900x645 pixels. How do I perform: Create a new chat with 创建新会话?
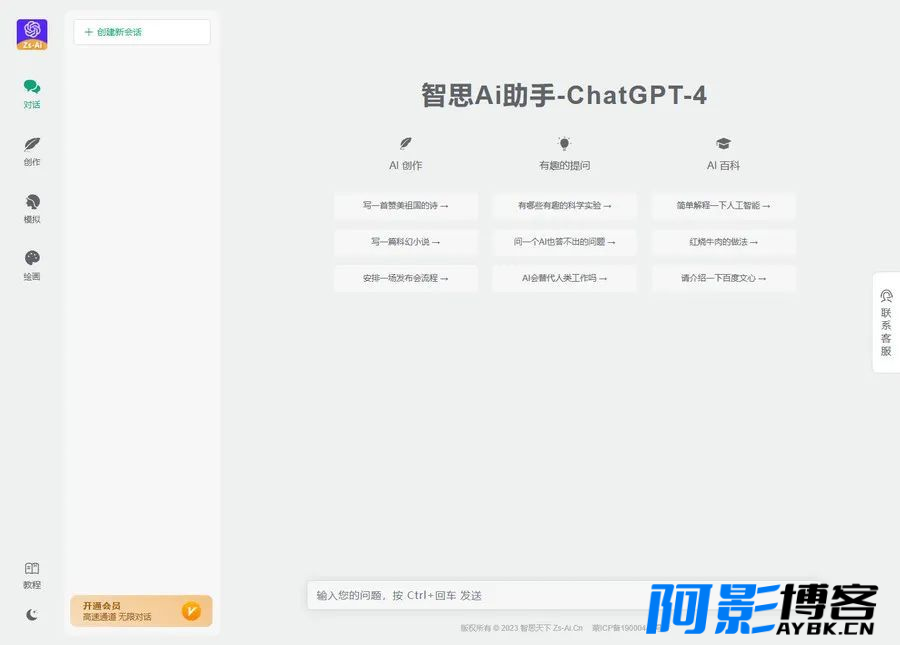point(142,32)
